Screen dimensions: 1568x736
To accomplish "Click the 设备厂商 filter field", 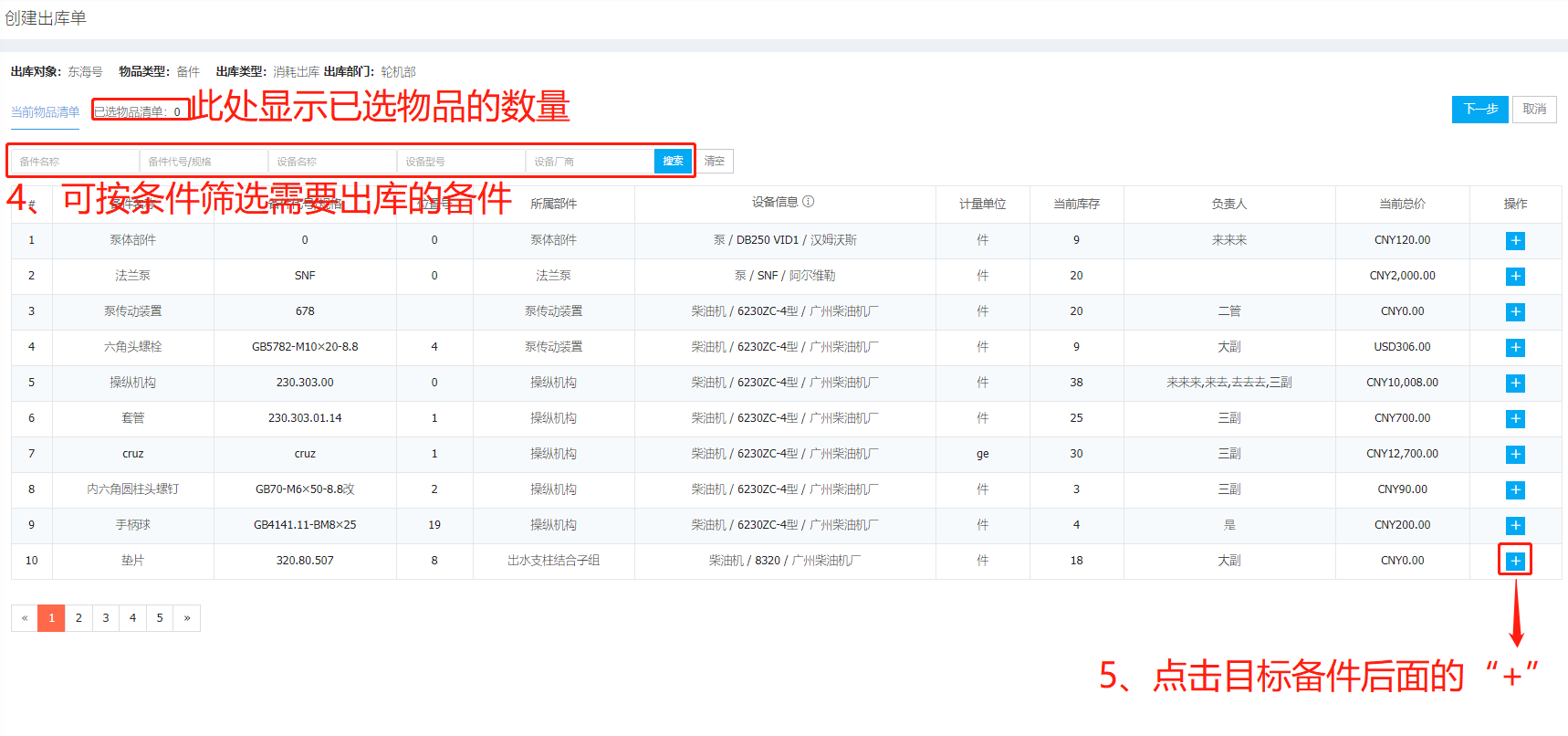I will tap(590, 161).
